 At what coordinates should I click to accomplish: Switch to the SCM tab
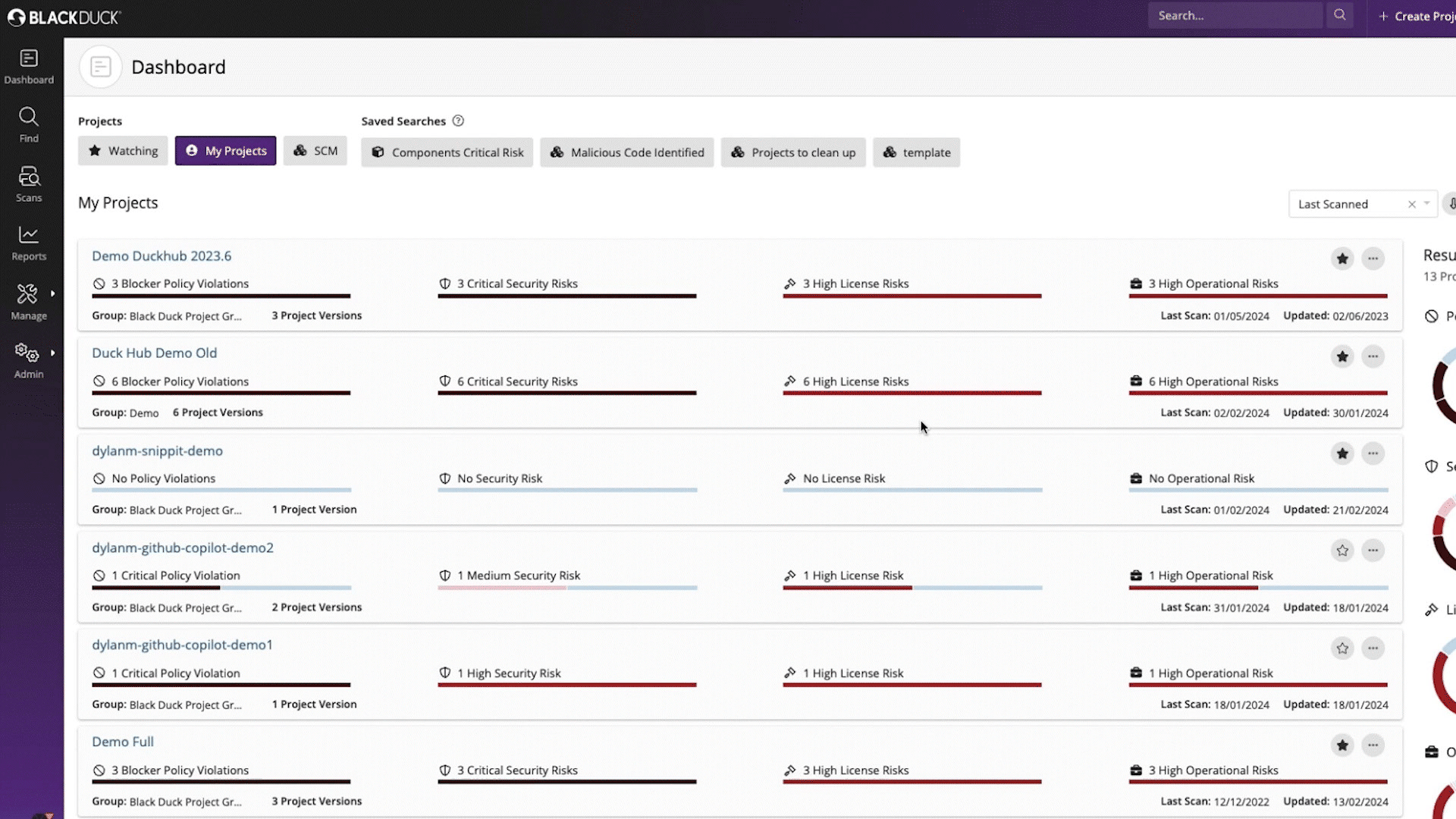tap(315, 150)
